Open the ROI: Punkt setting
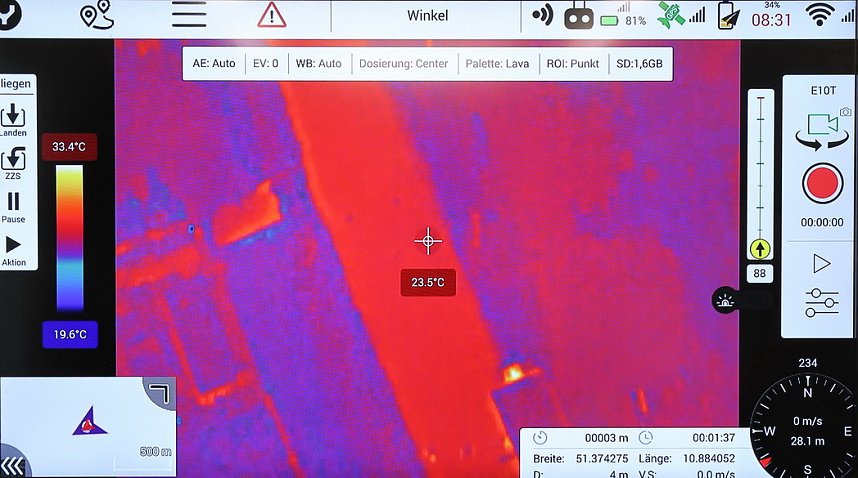 point(573,63)
